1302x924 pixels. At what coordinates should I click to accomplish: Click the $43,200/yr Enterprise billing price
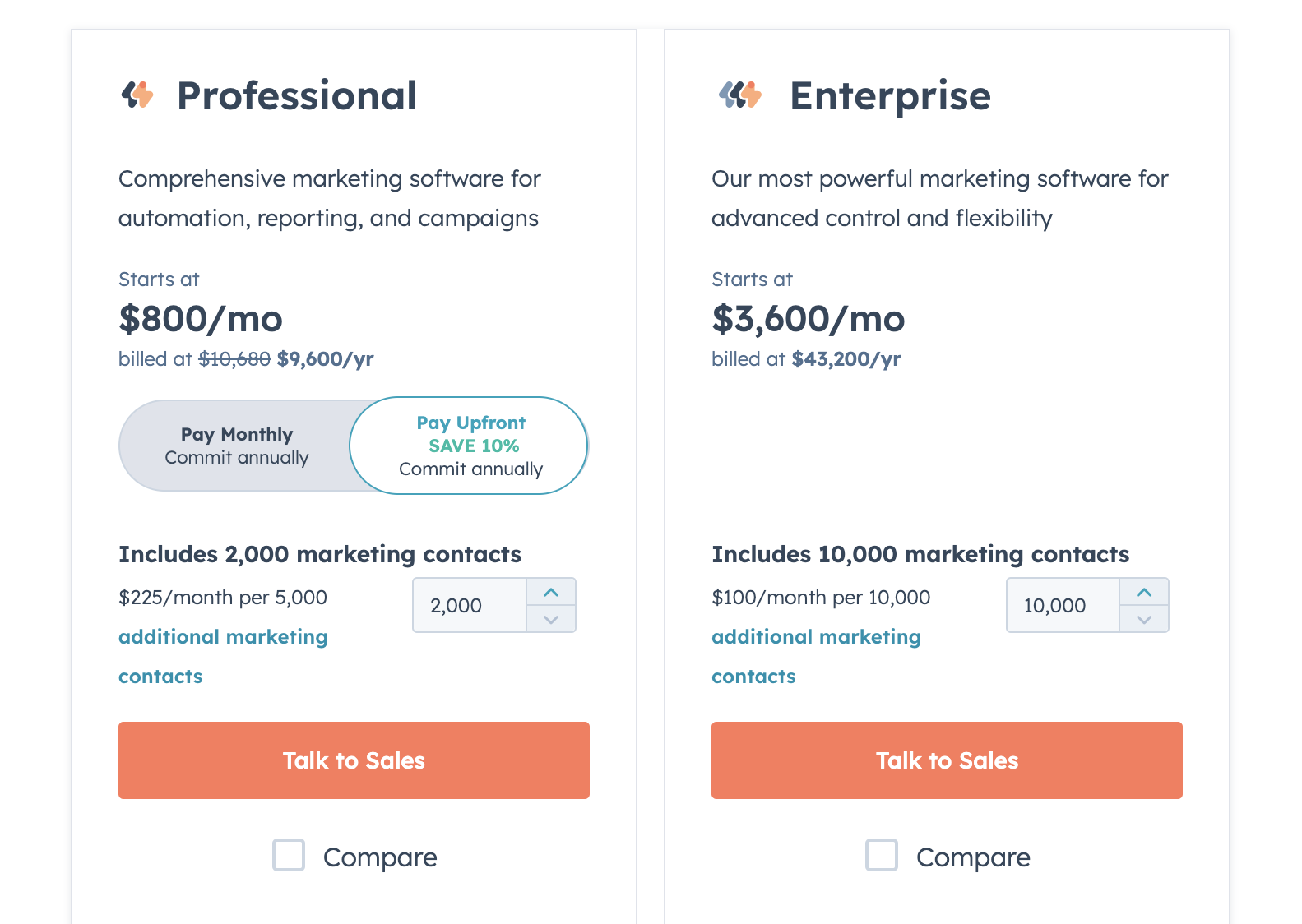[846, 359]
